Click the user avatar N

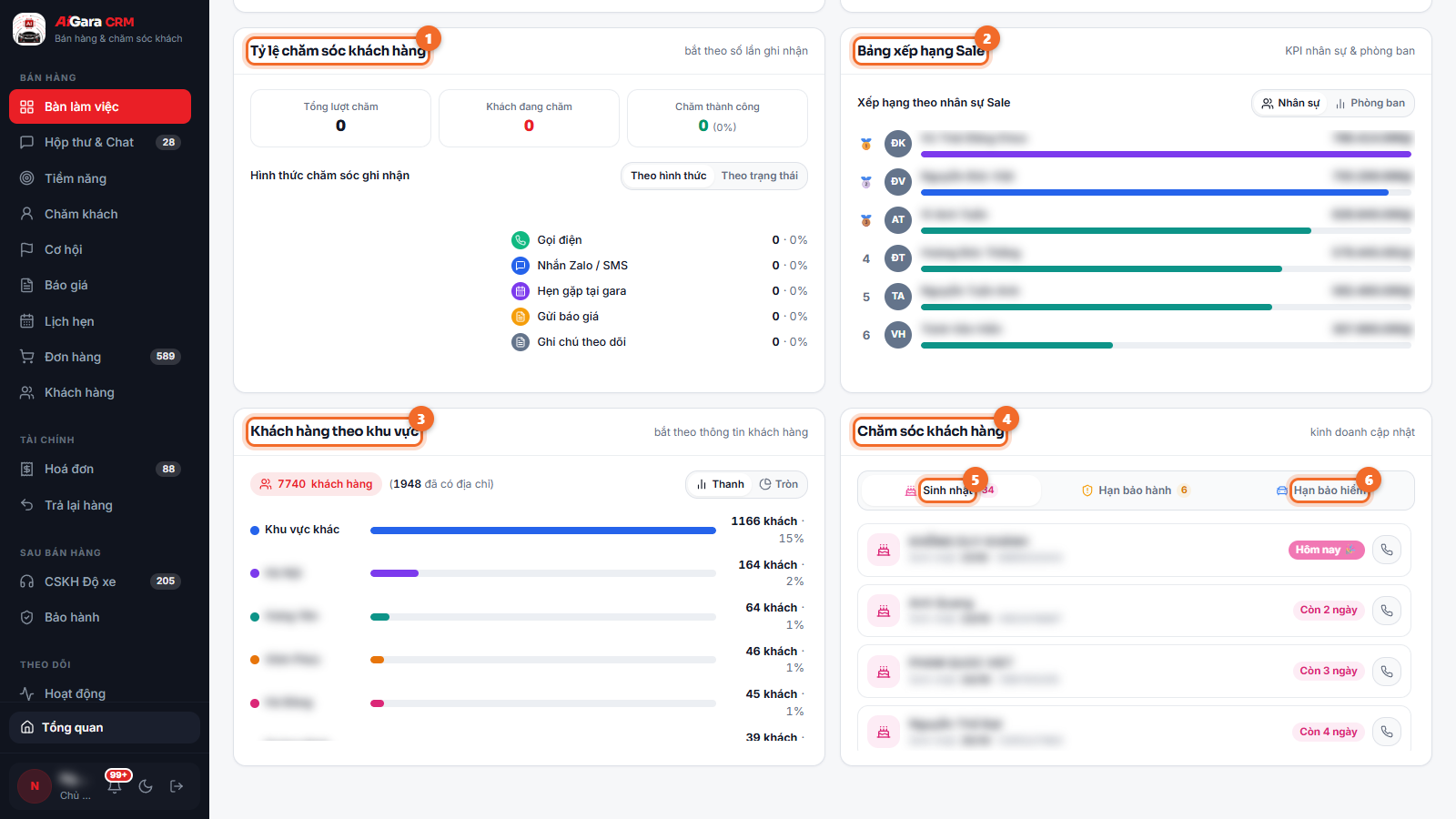pos(35,786)
